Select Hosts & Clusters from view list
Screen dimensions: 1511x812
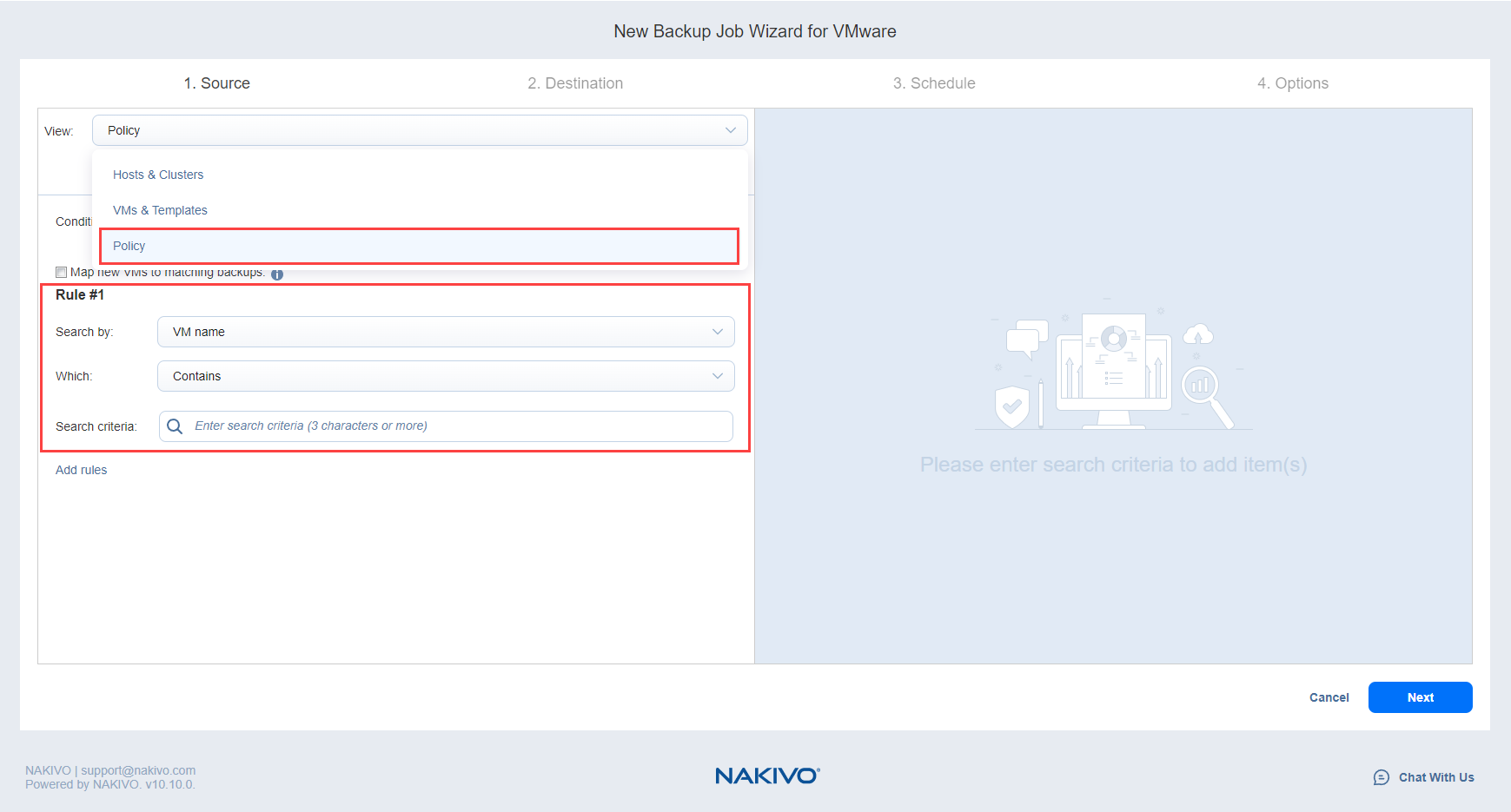tap(158, 175)
